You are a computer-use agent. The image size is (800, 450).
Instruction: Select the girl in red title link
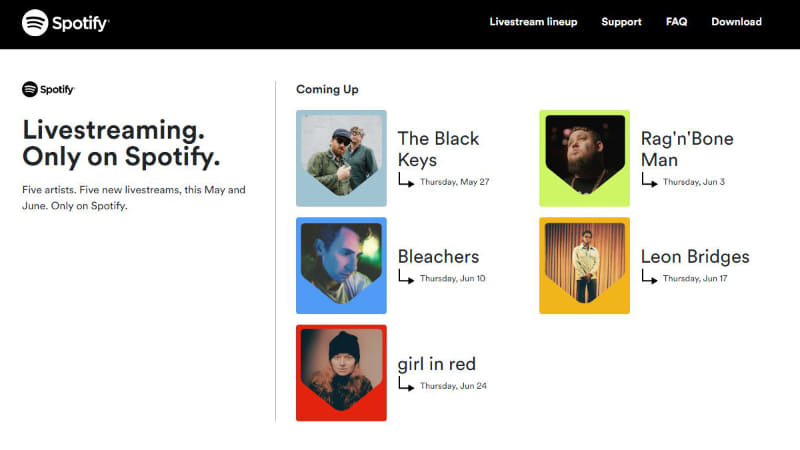pyautogui.click(x=437, y=364)
